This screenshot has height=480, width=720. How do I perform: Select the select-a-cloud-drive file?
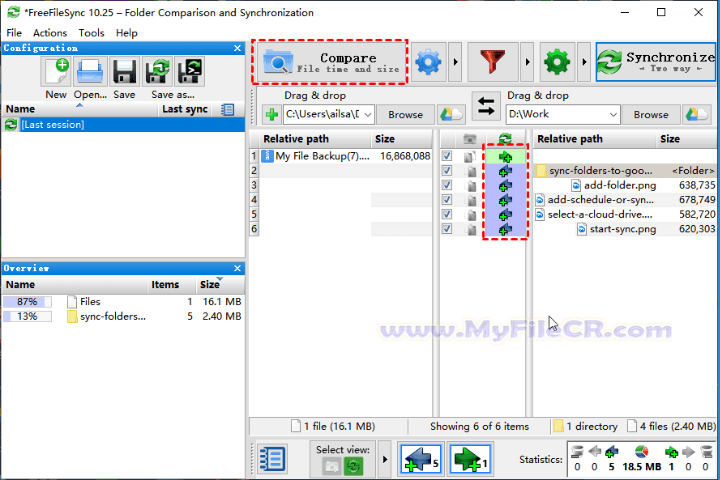pyautogui.click(x=625, y=215)
